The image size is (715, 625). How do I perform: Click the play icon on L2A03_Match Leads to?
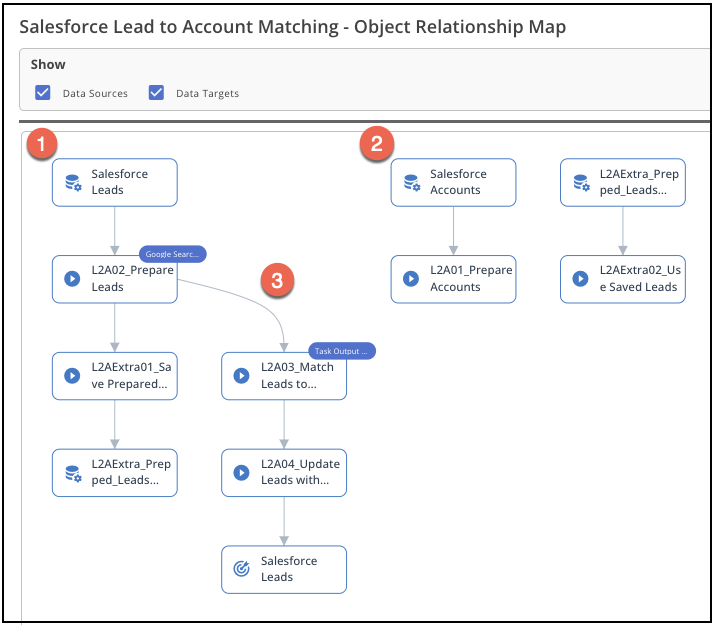[242, 376]
